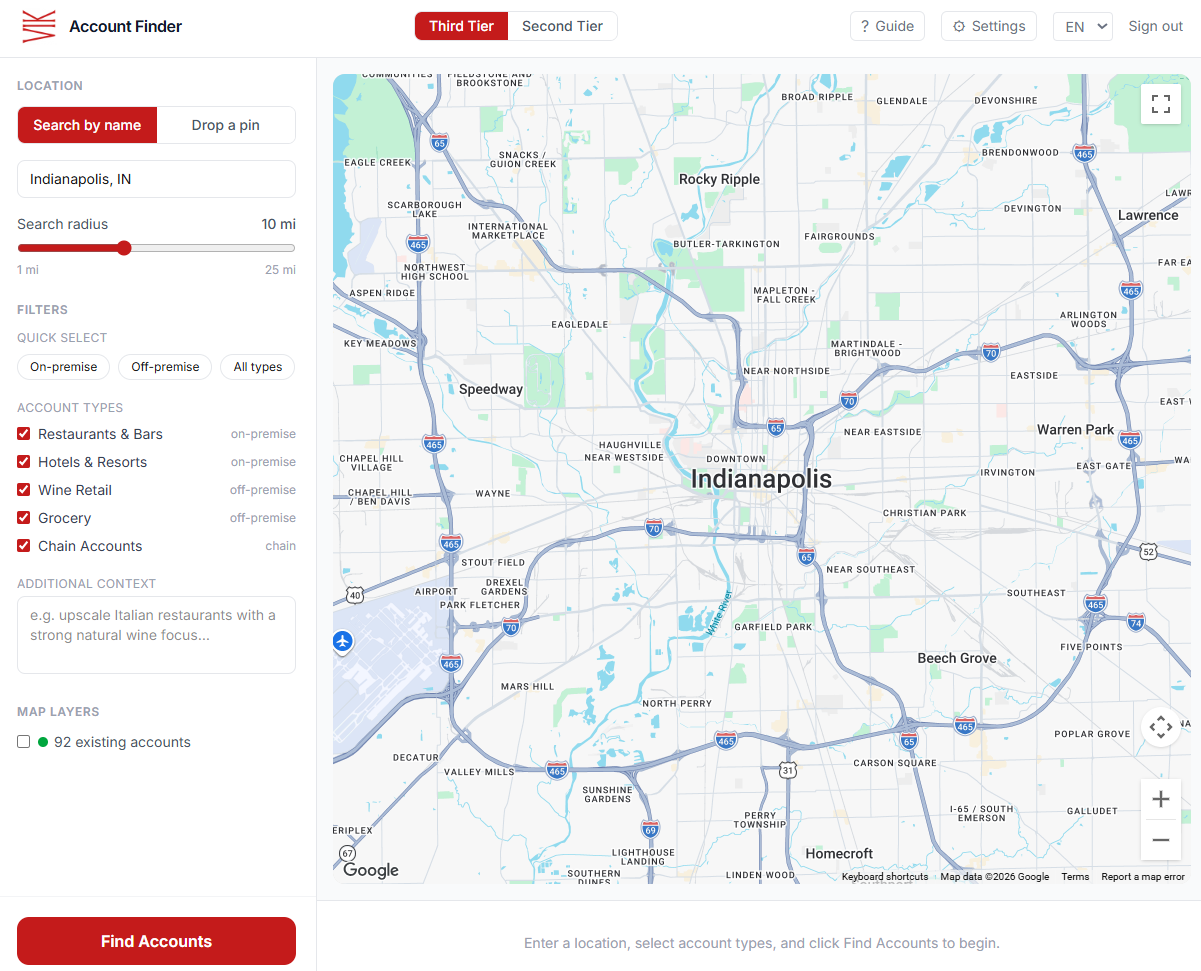Select Drop a pin mode

(226, 125)
